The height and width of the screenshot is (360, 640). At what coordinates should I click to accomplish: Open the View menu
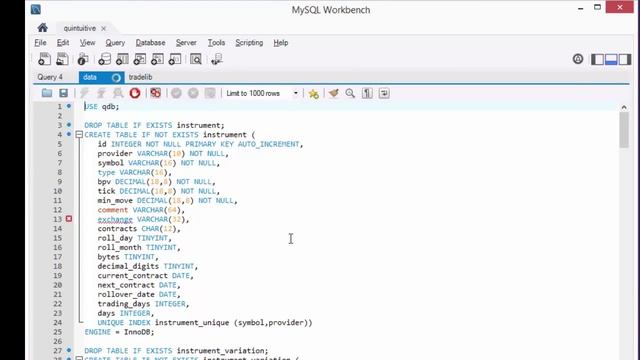87,42
